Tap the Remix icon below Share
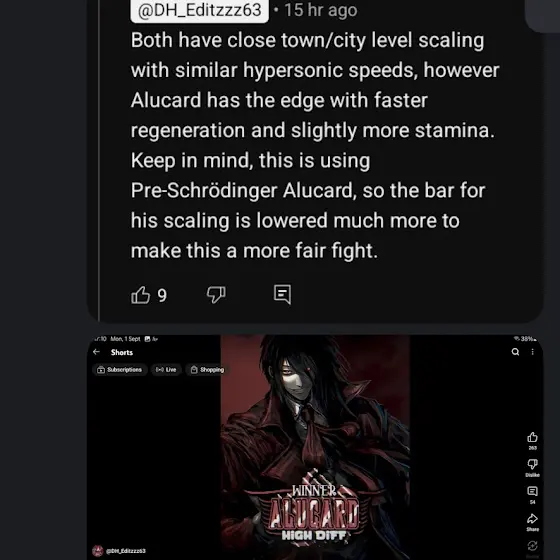The height and width of the screenshot is (560, 560). coord(532,546)
